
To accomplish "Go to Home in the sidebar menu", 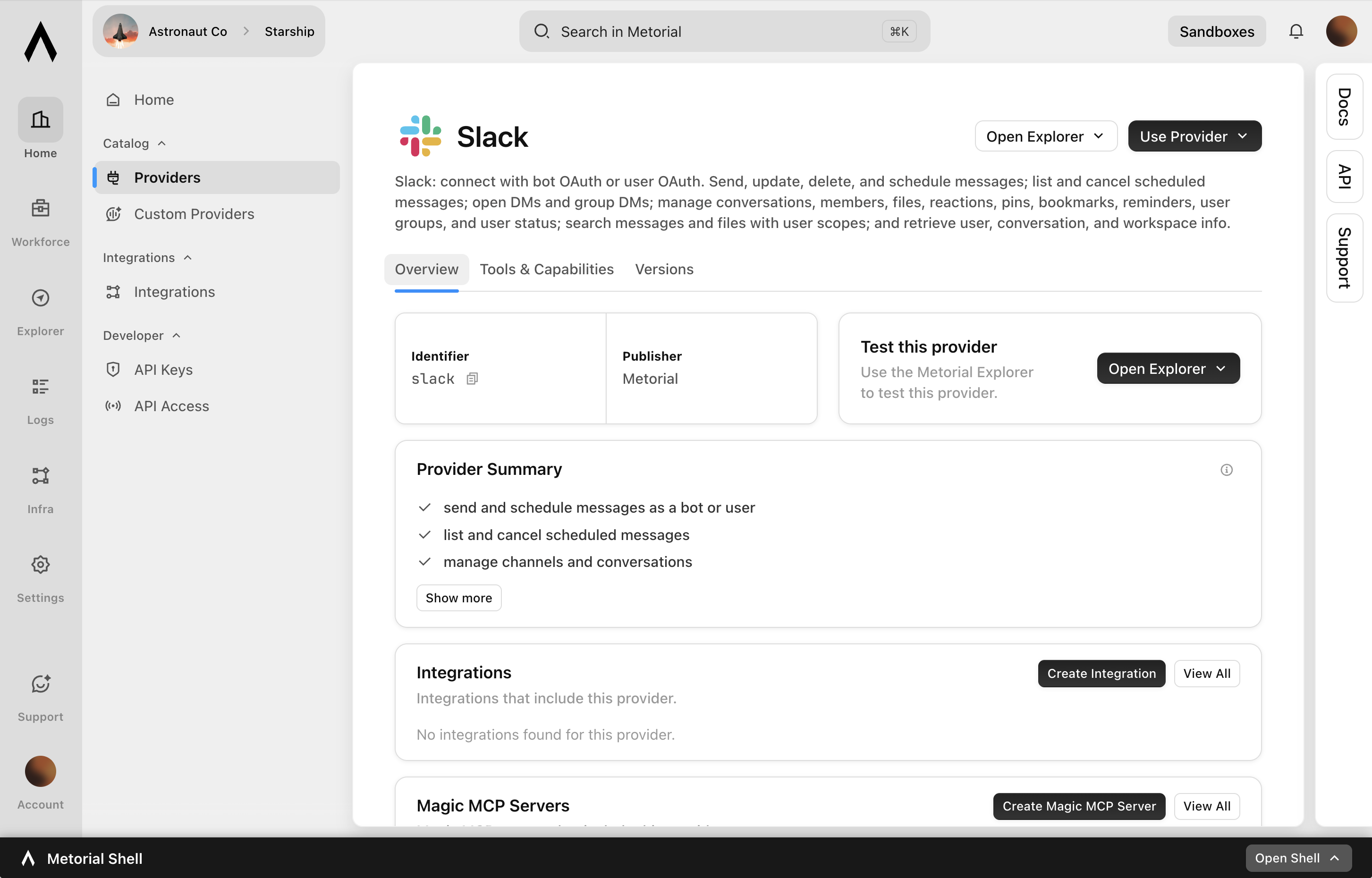I will (216, 100).
